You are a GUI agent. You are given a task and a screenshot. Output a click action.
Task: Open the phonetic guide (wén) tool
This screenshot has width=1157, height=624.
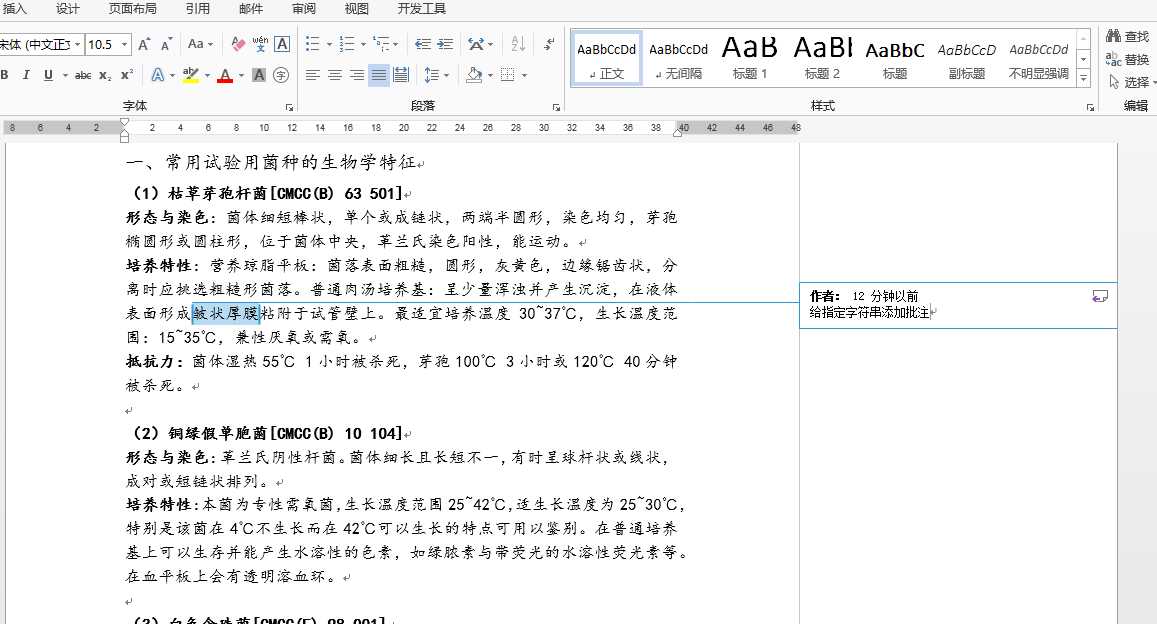coord(260,44)
